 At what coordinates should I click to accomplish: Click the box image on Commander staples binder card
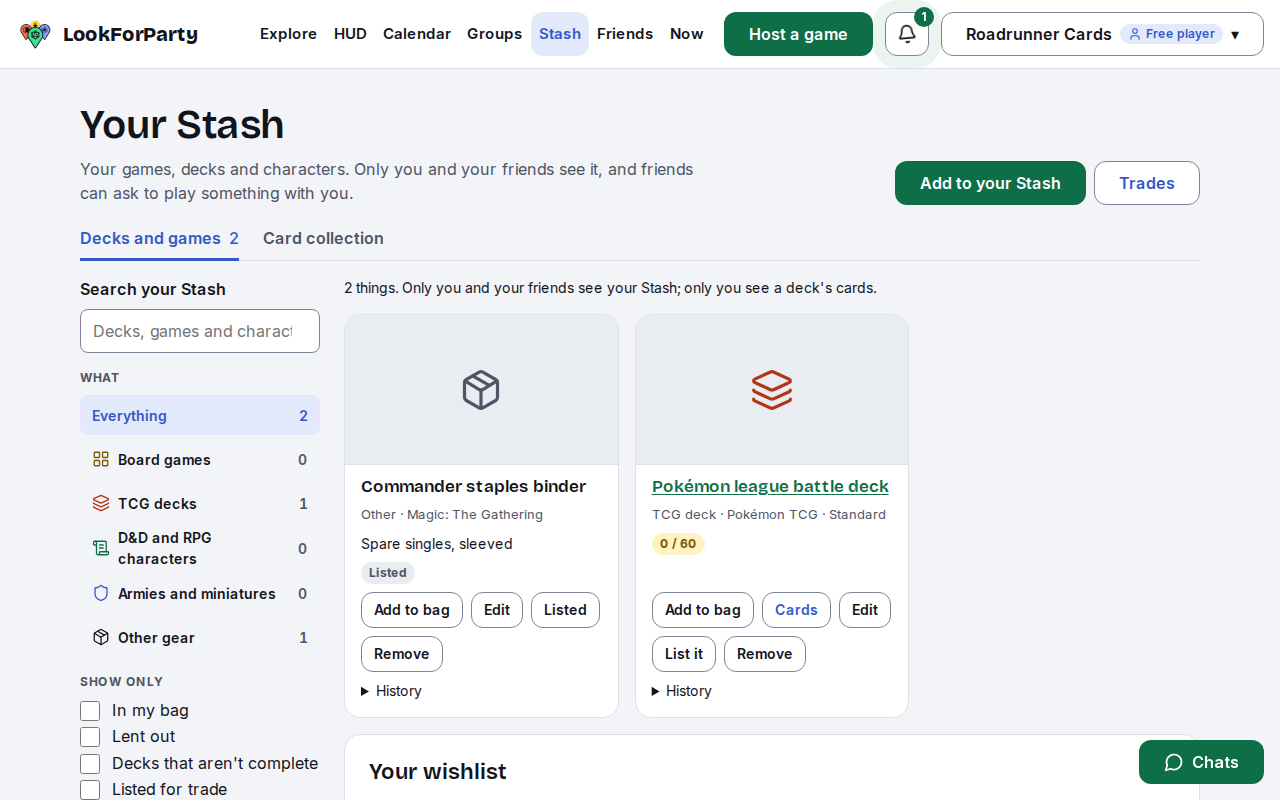(481, 390)
